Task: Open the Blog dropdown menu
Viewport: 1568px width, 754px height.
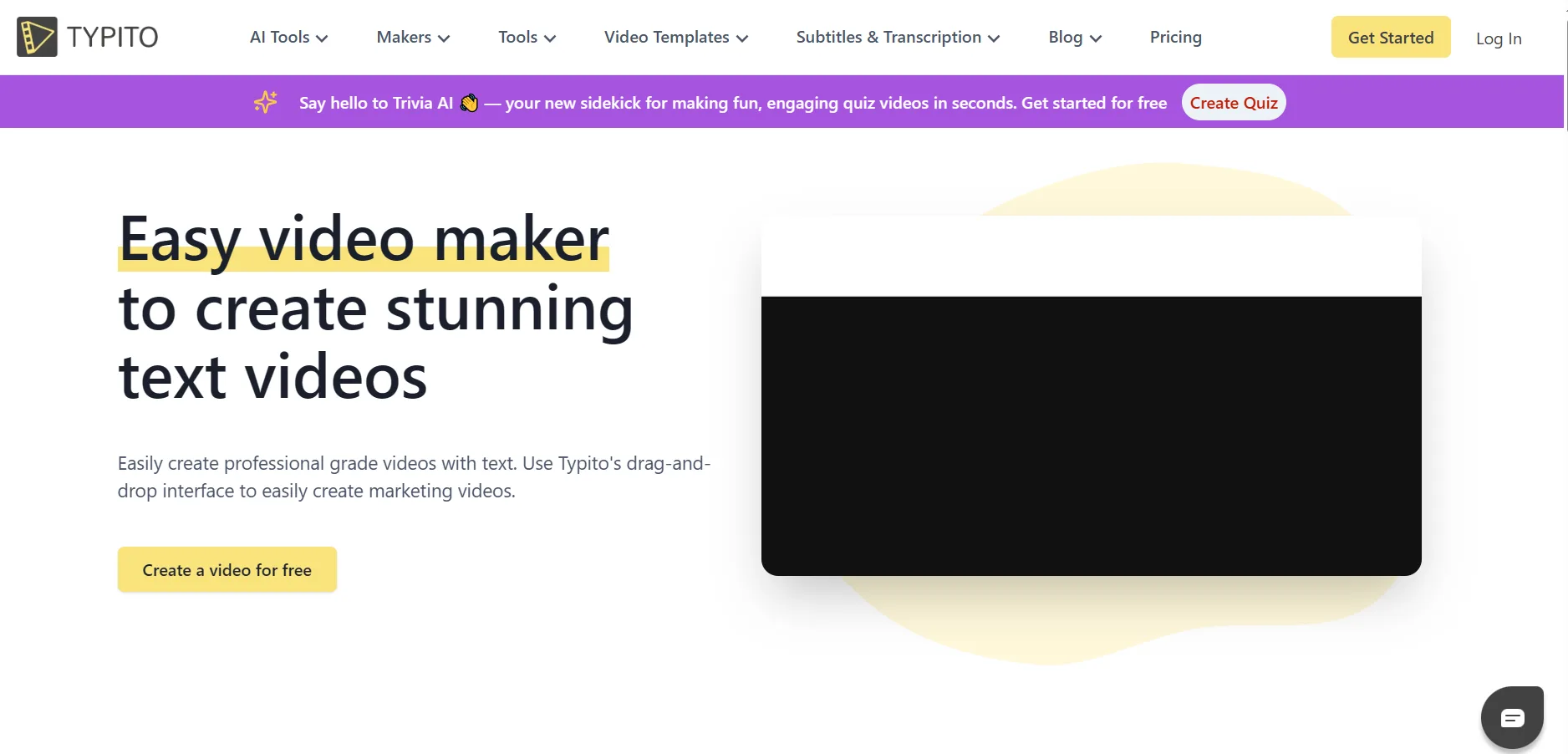Action: click(x=1075, y=37)
